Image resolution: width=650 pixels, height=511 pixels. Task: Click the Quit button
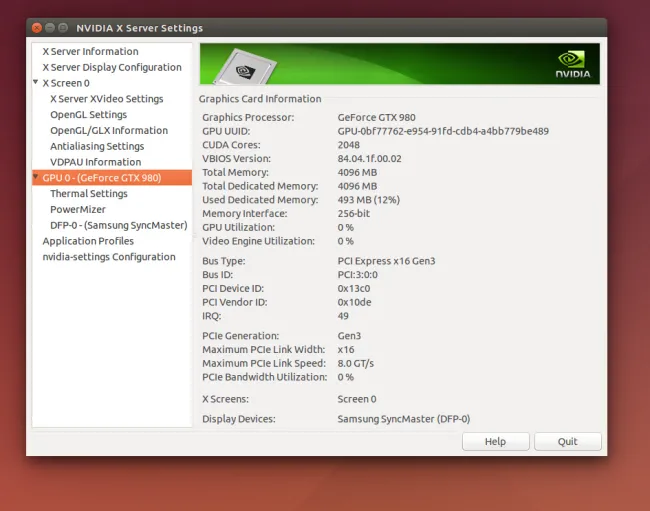point(568,441)
